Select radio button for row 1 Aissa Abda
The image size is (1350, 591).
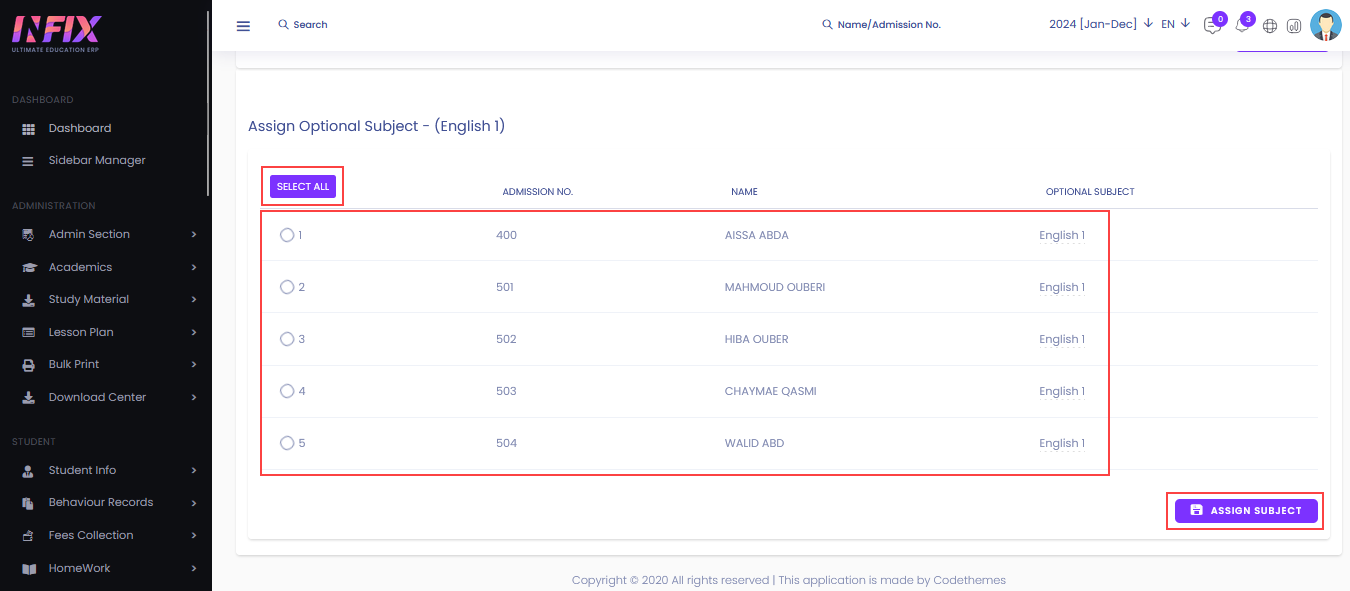coord(287,235)
